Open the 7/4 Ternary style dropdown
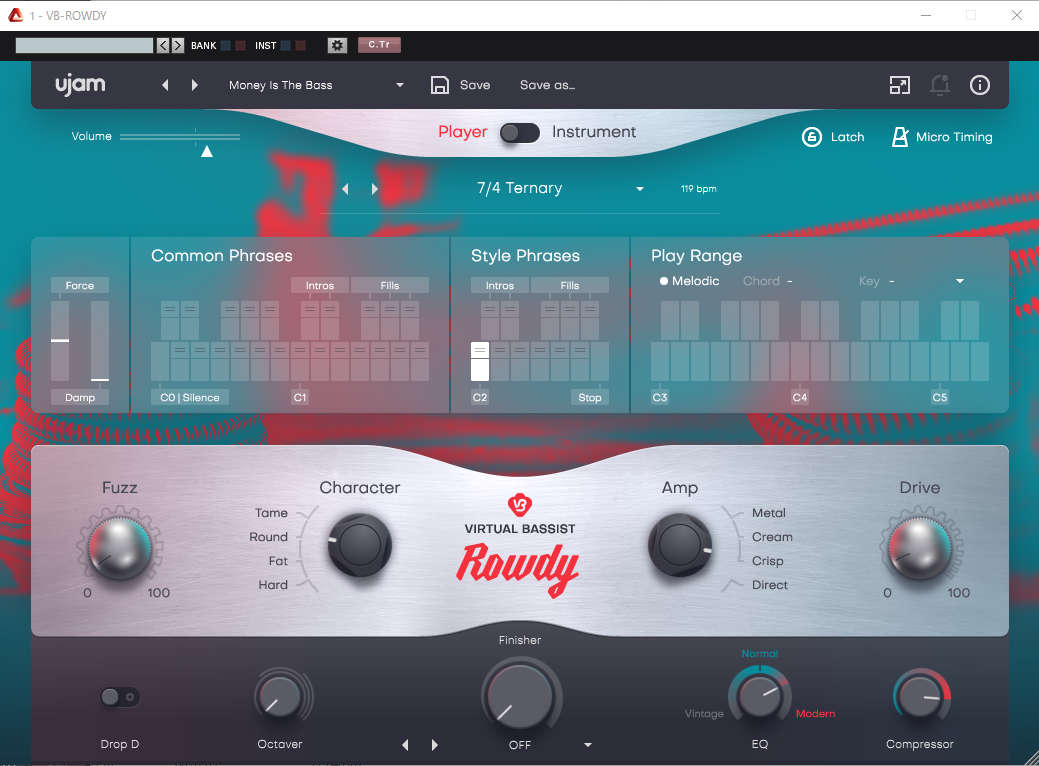Viewport: 1039px width, 766px height. coord(639,189)
